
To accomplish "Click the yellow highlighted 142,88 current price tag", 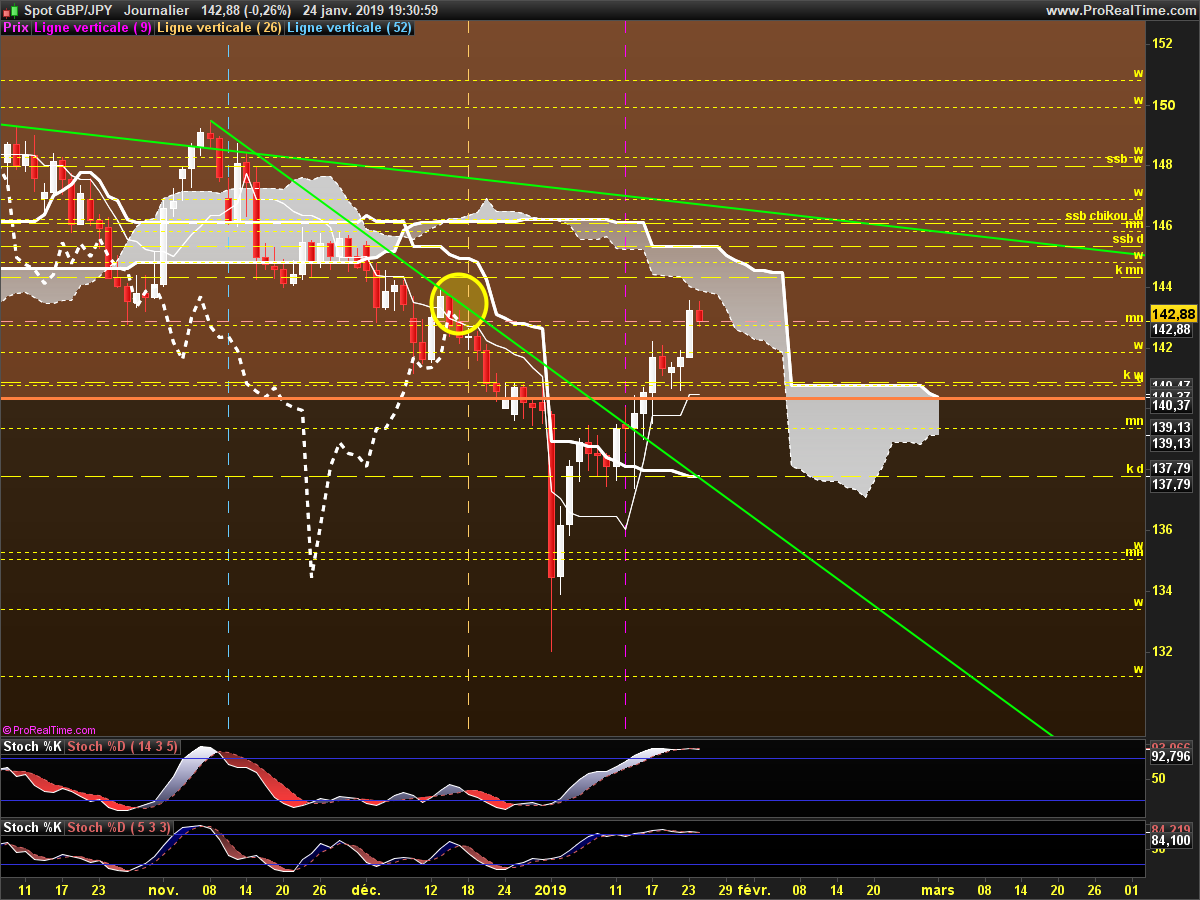I will pos(1171,314).
